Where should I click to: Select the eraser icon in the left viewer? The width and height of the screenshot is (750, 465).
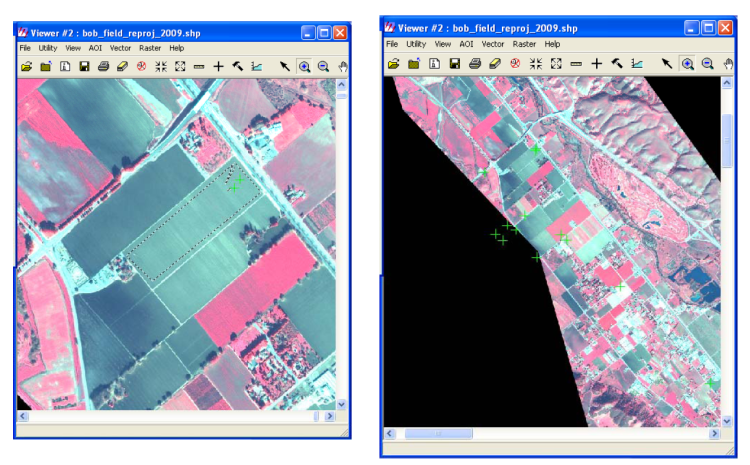pyautogui.click(x=122, y=66)
